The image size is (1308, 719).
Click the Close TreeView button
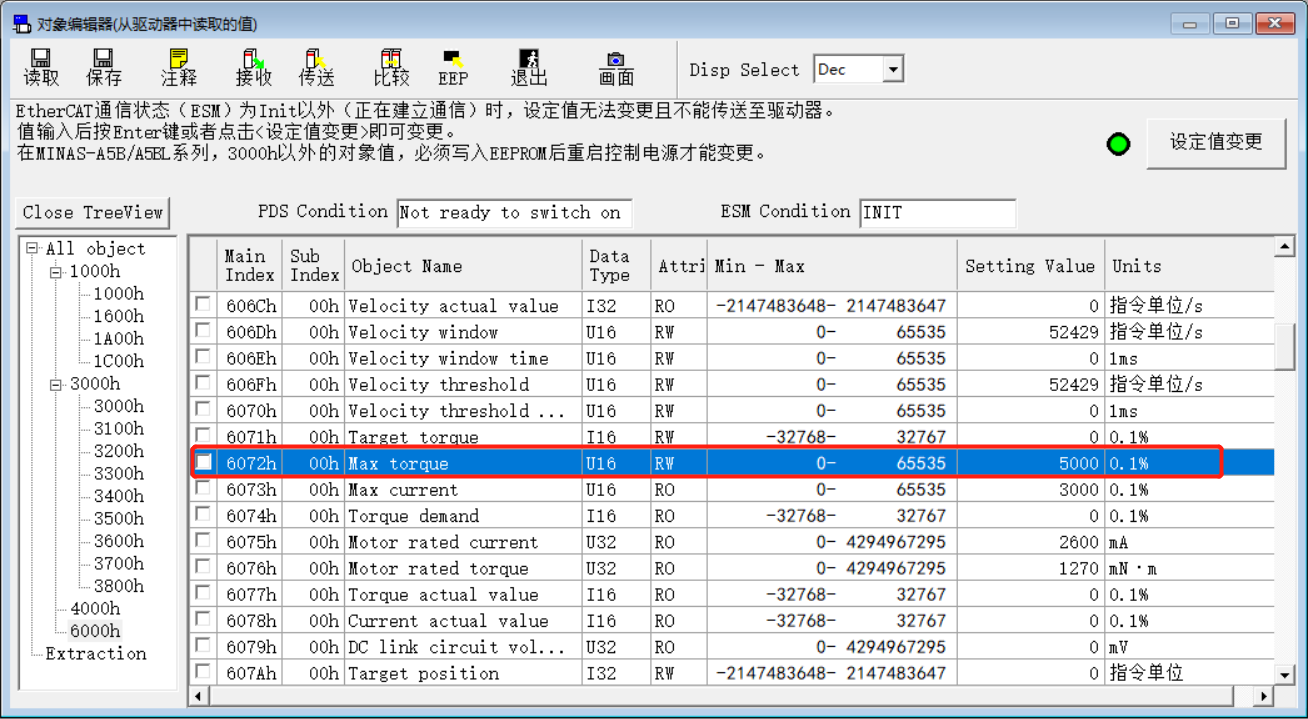pos(93,212)
